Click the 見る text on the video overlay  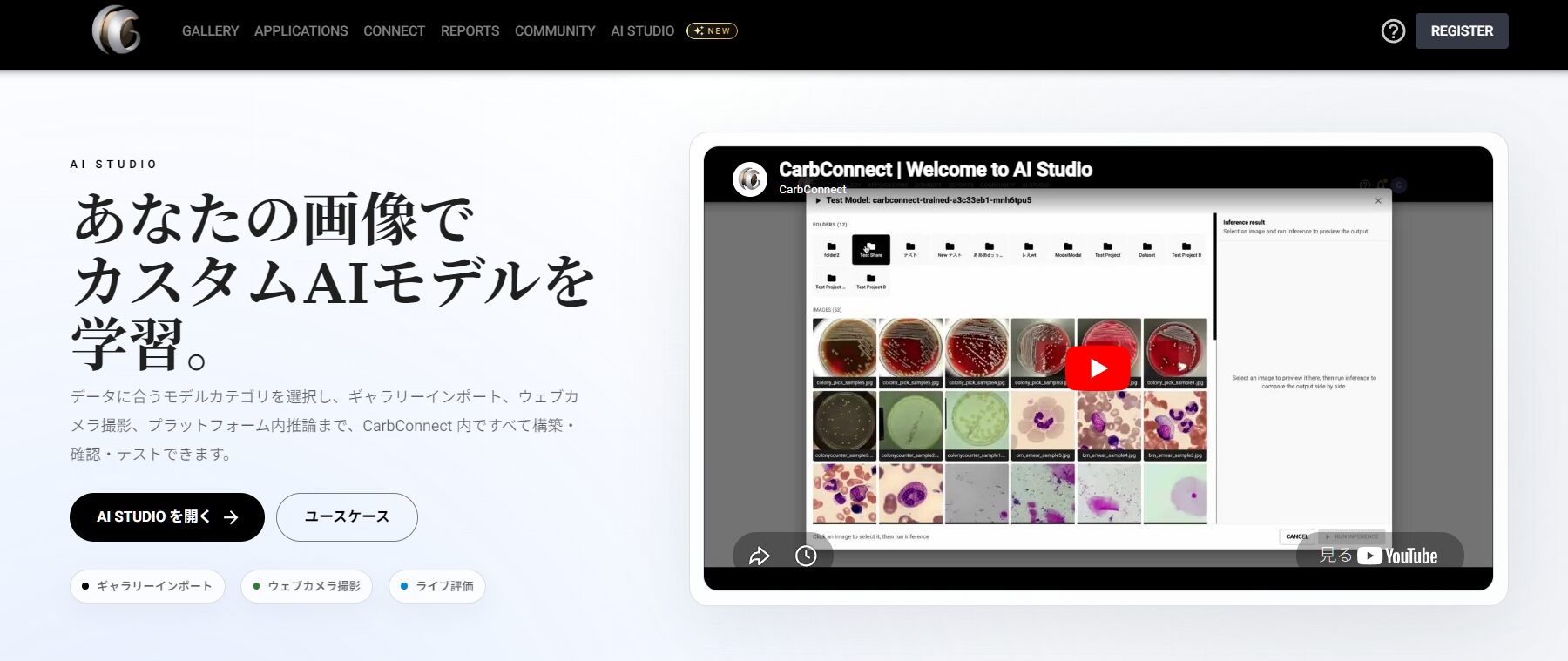pyautogui.click(x=1335, y=556)
